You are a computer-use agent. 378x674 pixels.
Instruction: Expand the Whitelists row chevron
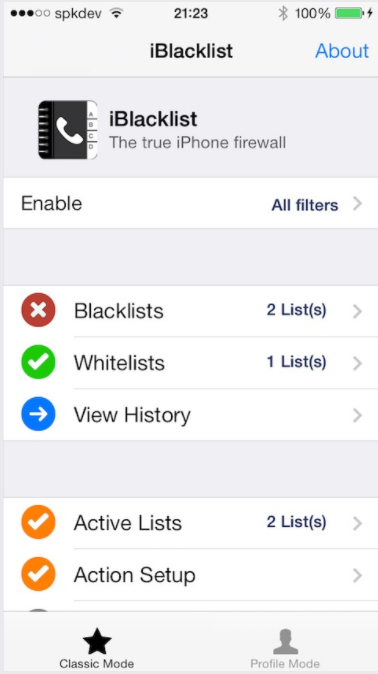357,363
